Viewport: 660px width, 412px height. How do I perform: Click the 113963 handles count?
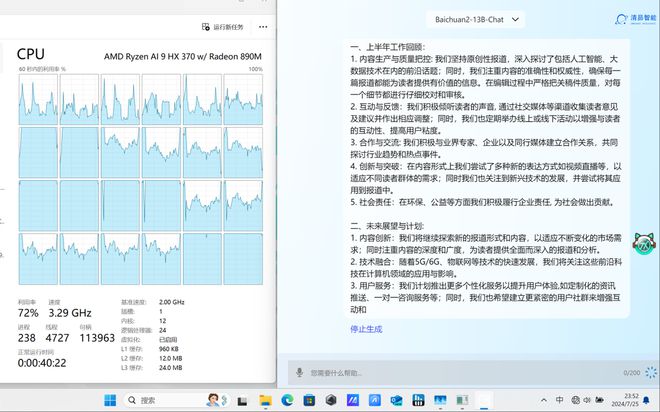coord(97,338)
